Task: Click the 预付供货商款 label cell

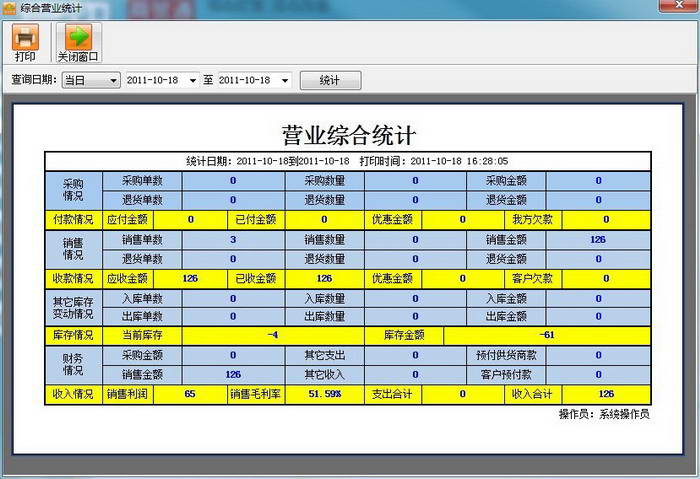Action: point(506,355)
